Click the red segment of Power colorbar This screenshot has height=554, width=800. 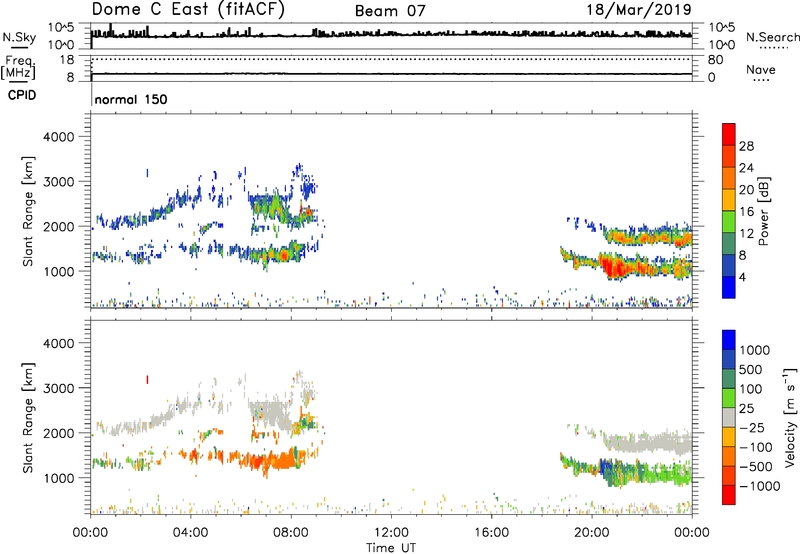click(x=729, y=134)
